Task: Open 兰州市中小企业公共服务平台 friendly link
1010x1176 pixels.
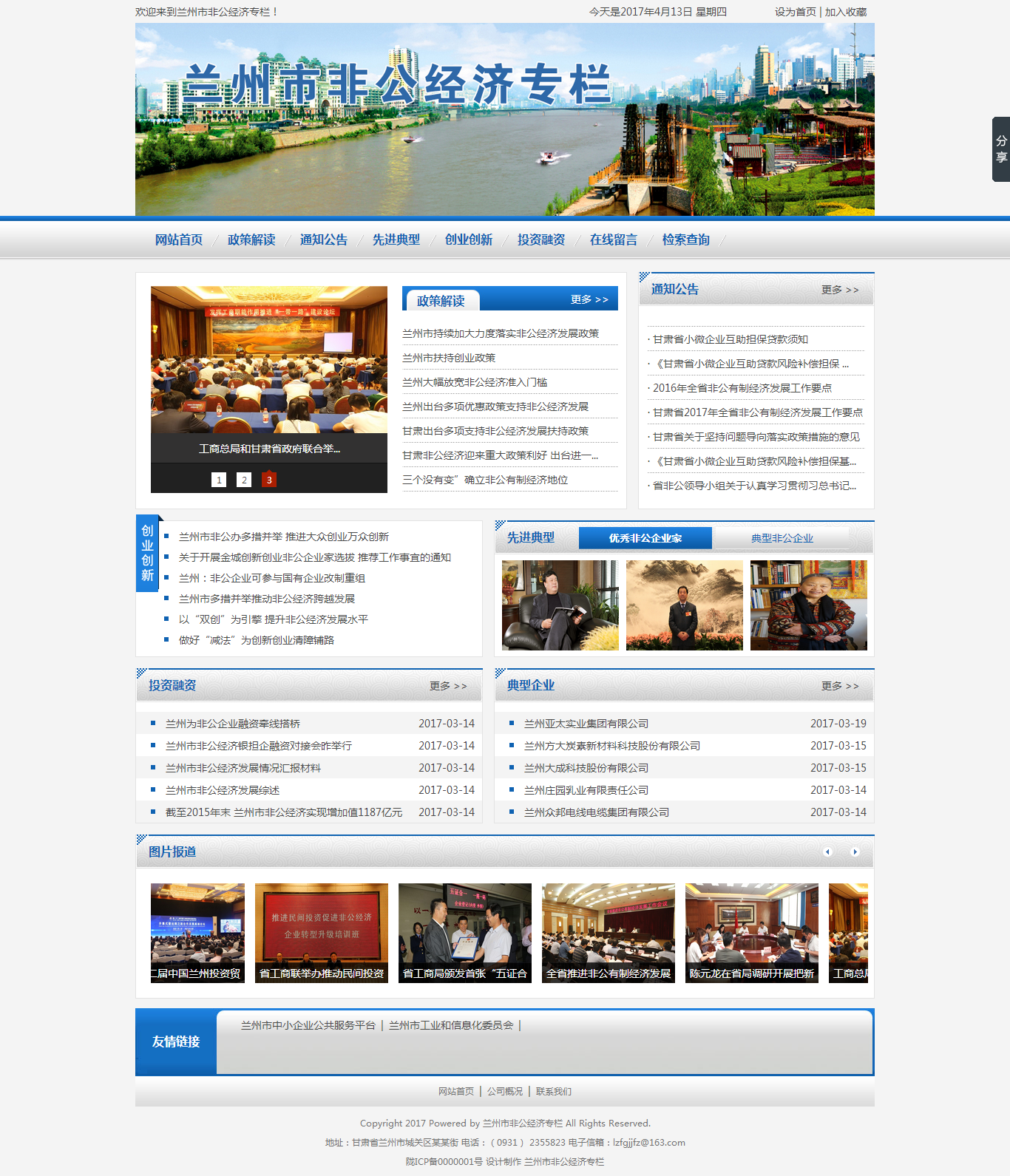Action: click(x=308, y=1025)
